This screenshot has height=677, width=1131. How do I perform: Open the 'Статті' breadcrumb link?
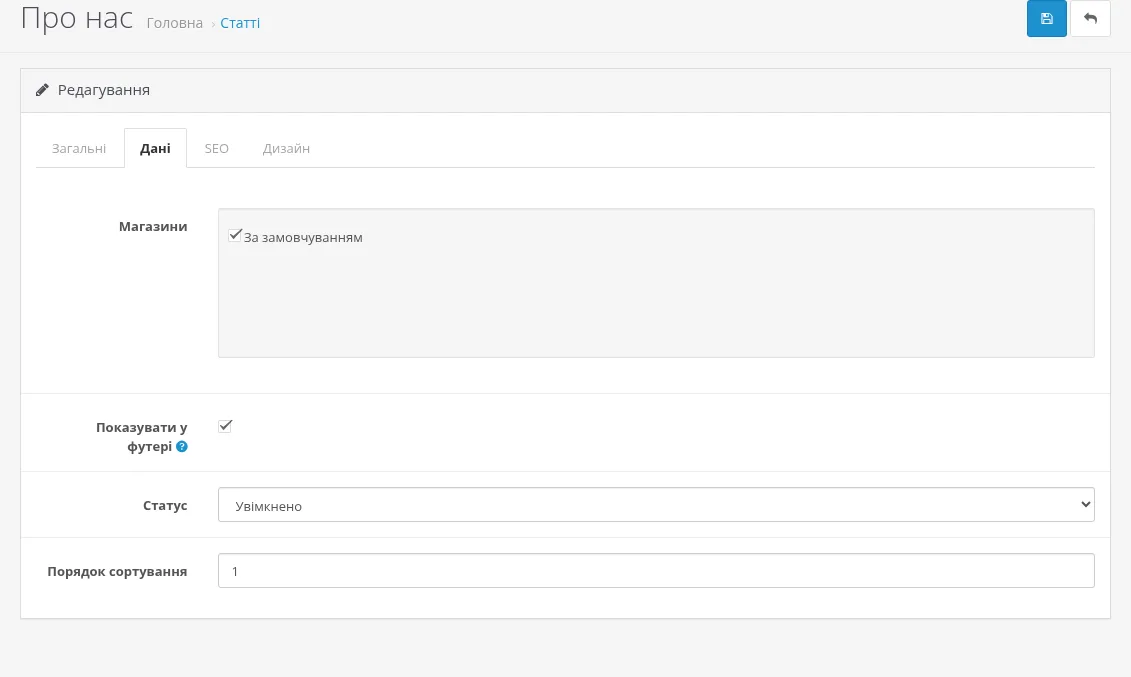pos(240,23)
